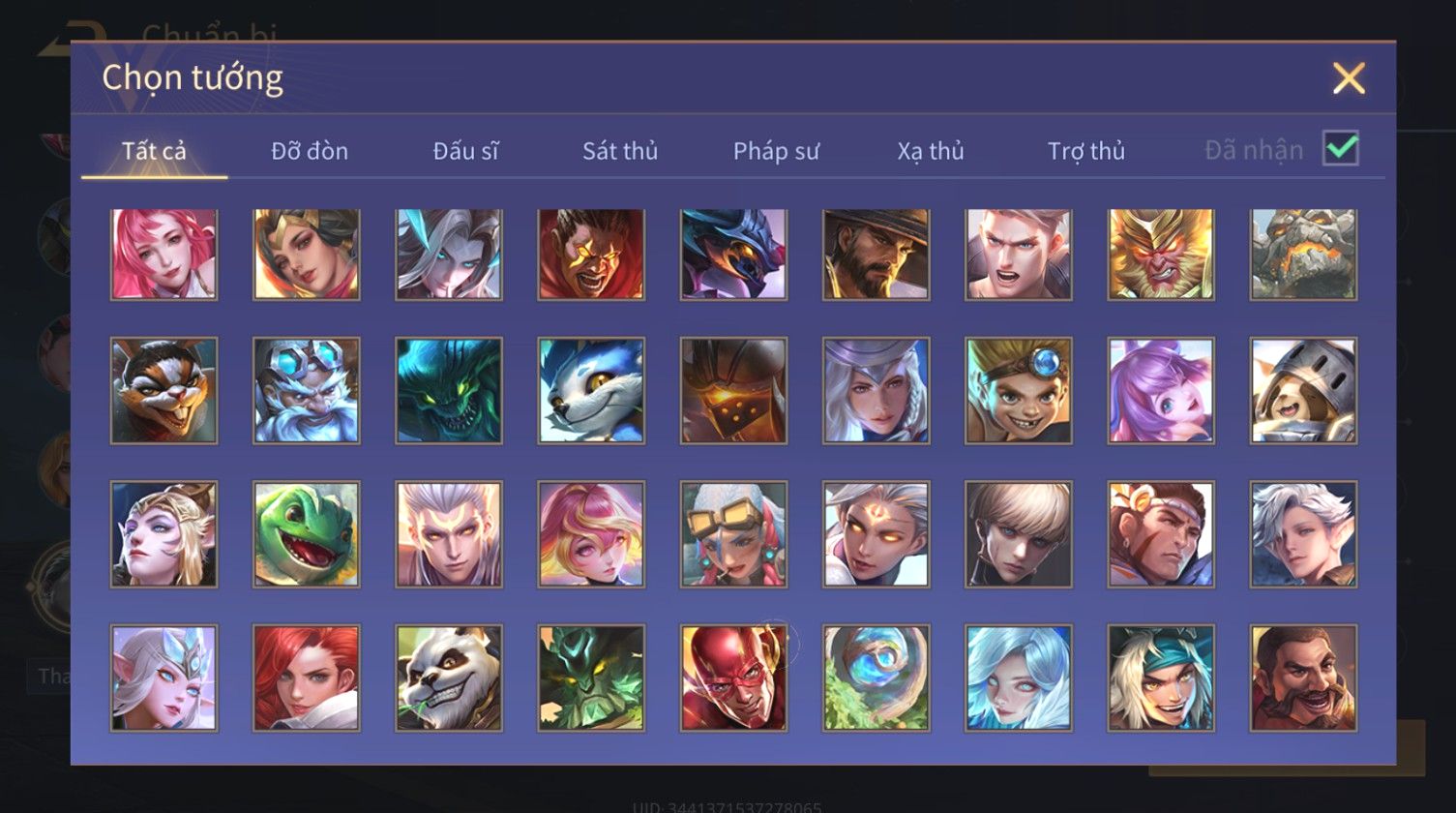Pick the panda hero portrait

pos(449,677)
